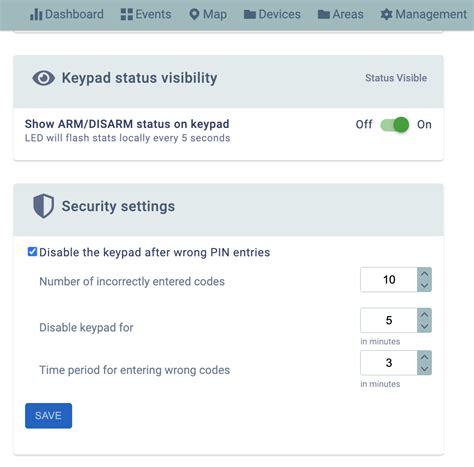Screen dimensions: 474x467
Task: Increase number of incorrectly entered codes
Action: coord(424,274)
